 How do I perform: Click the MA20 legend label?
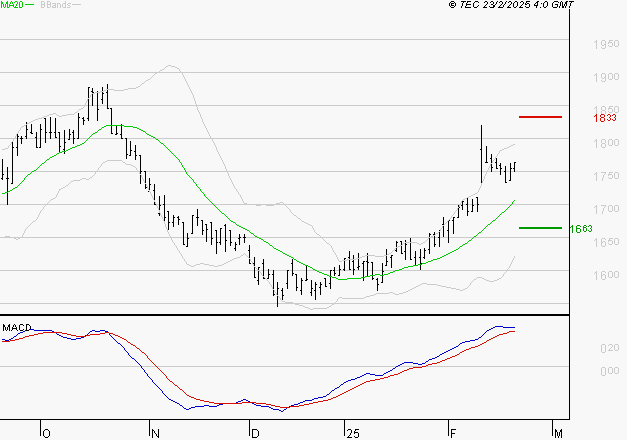tap(12, 5)
